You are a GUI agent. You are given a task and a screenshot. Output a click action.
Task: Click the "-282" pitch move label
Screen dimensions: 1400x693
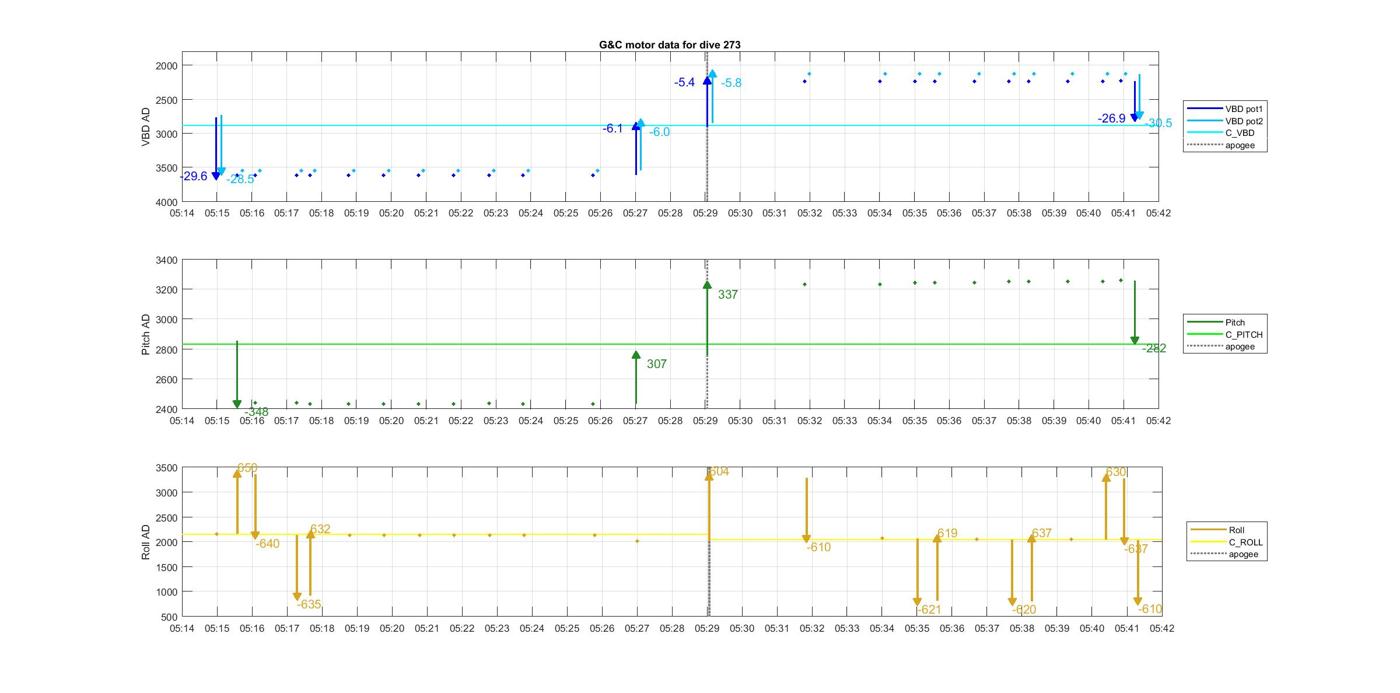1154,349
